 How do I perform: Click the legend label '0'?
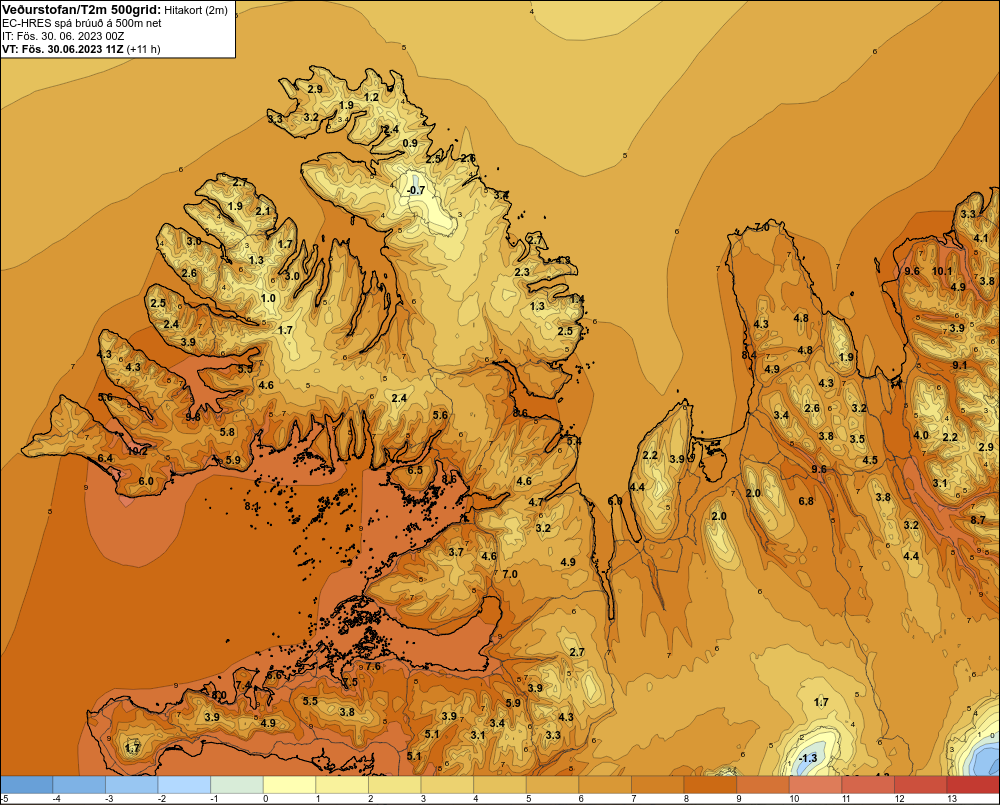[x=266, y=799]
